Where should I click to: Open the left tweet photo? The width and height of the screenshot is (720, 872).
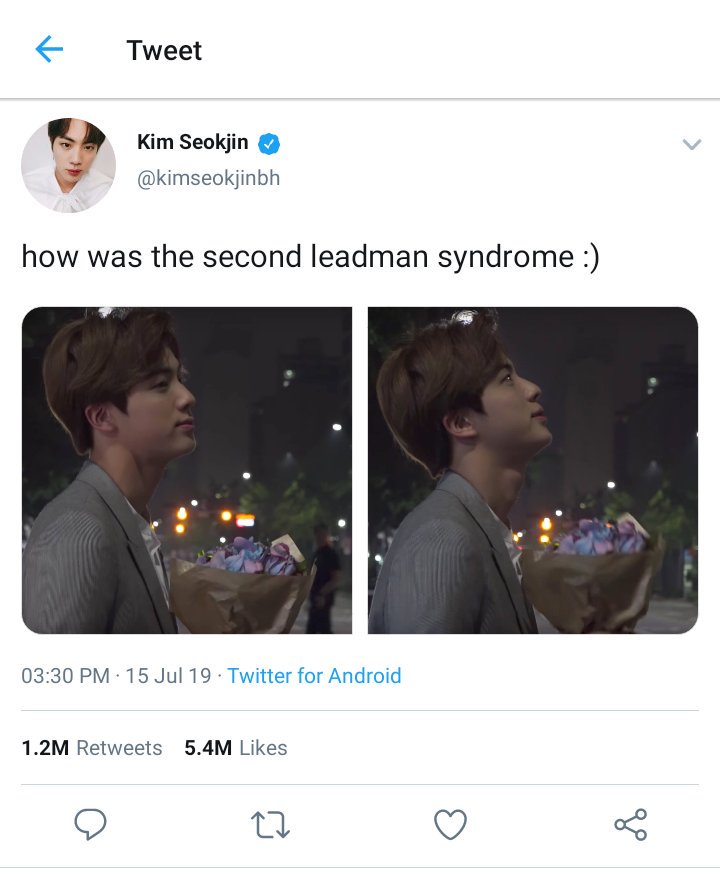tap(187, 470)
